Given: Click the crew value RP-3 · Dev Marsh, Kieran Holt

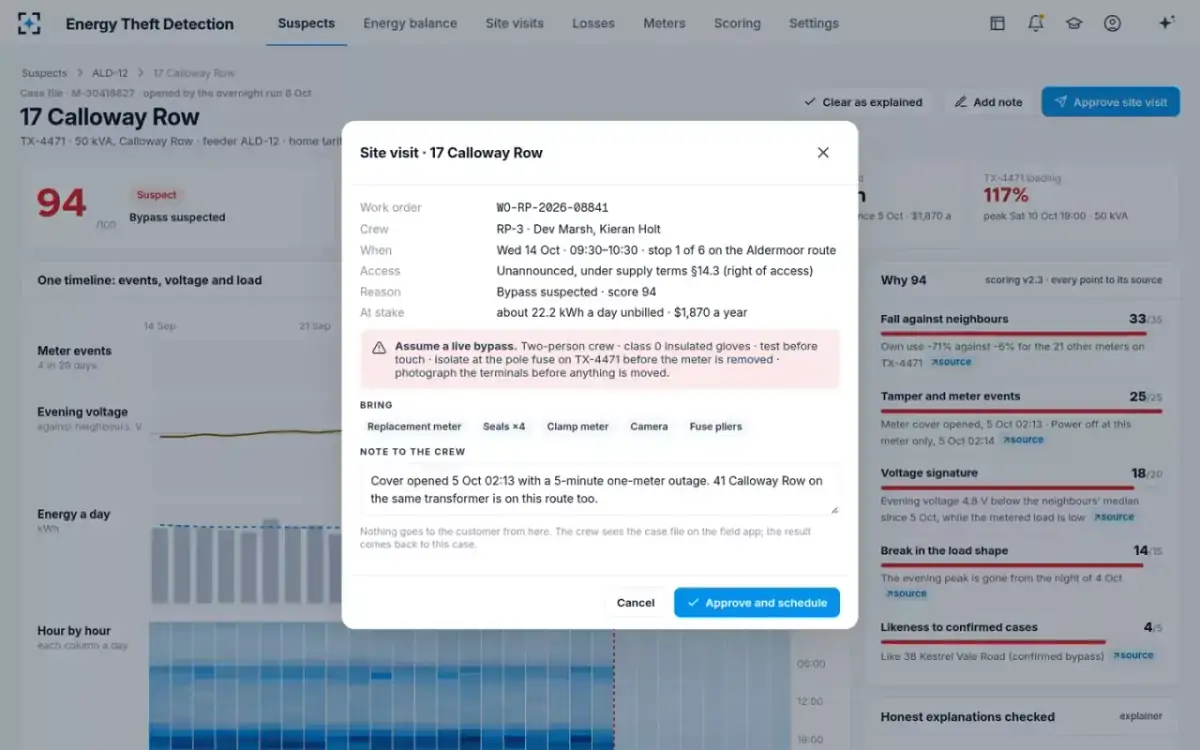Looking at the screenshot, I should click(579, 229).
